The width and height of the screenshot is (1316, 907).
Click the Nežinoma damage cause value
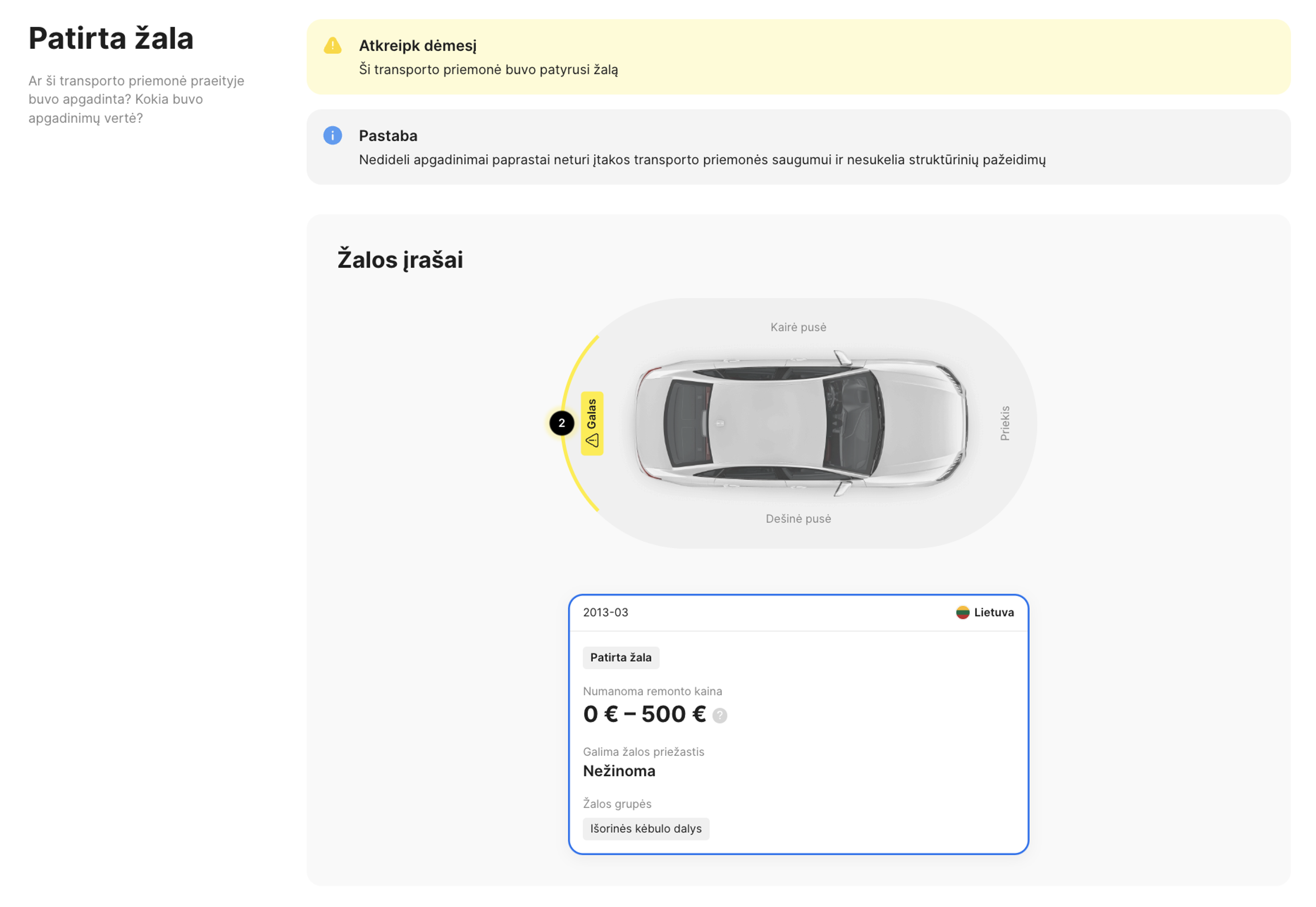click(619, 771)
